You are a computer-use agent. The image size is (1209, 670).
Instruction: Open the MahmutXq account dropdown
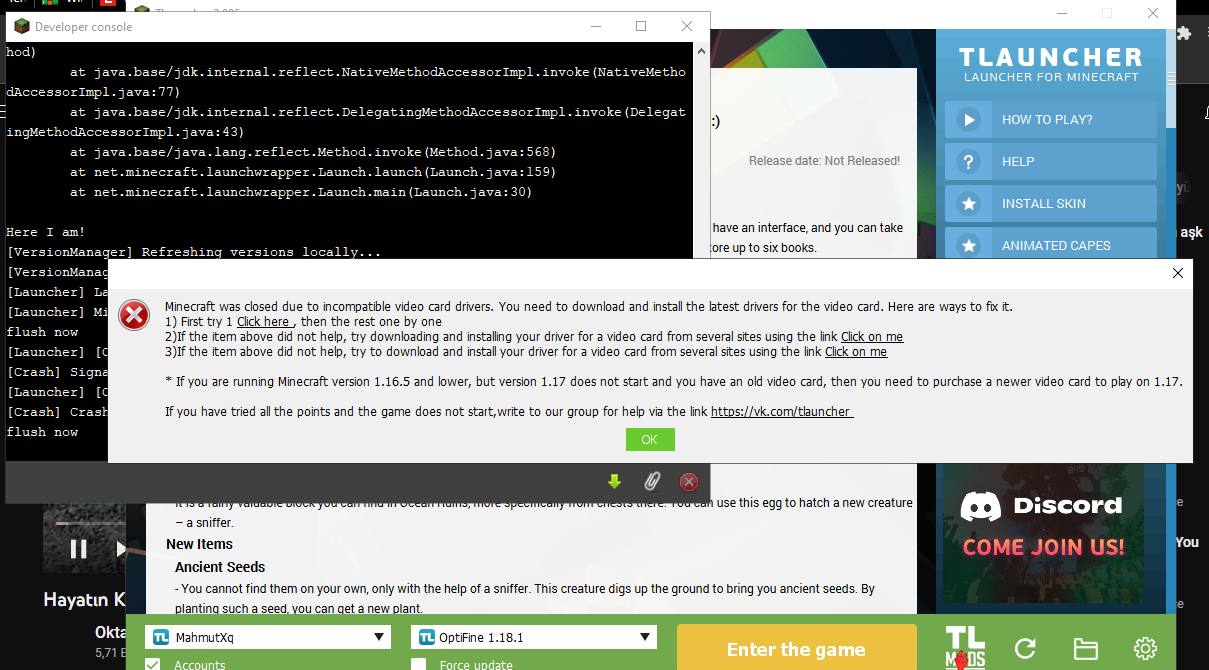268,637
